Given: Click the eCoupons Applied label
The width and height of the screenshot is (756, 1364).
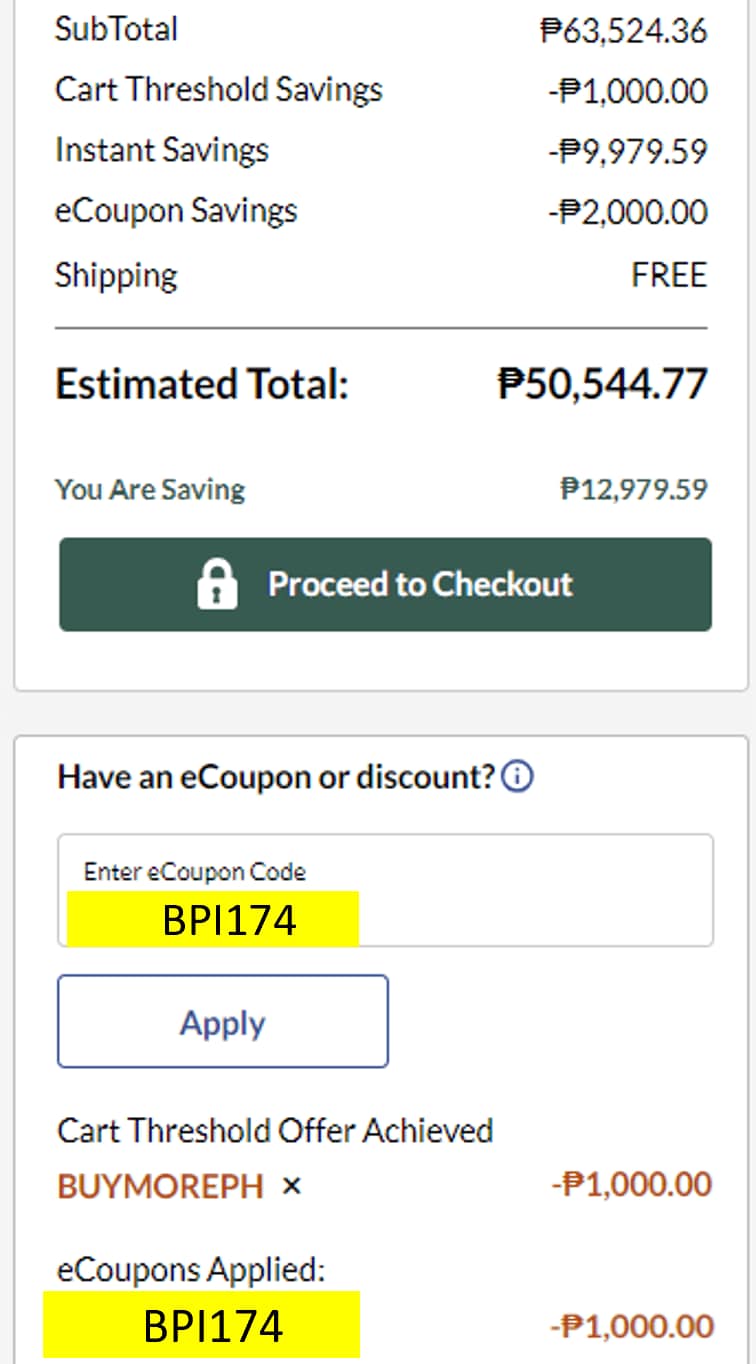Looking at the screenshot, I should pos(191,1270).
